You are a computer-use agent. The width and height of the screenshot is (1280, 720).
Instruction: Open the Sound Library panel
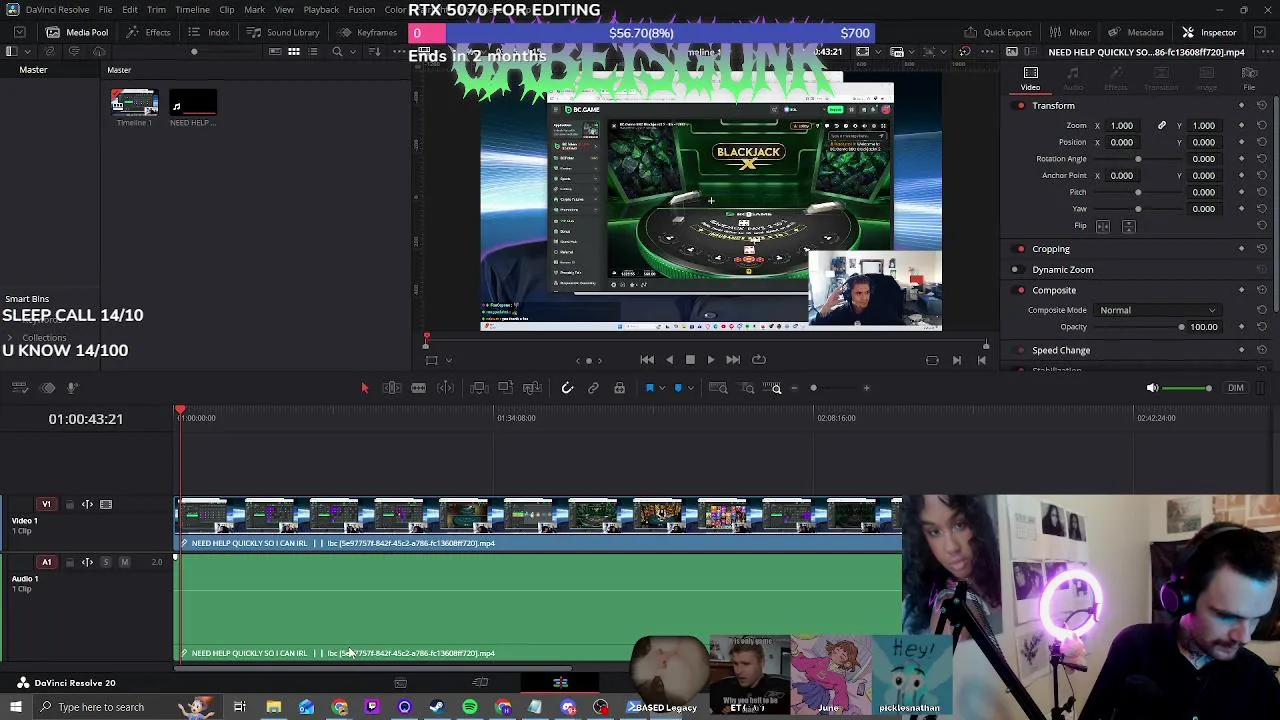(x=282, y=32)
